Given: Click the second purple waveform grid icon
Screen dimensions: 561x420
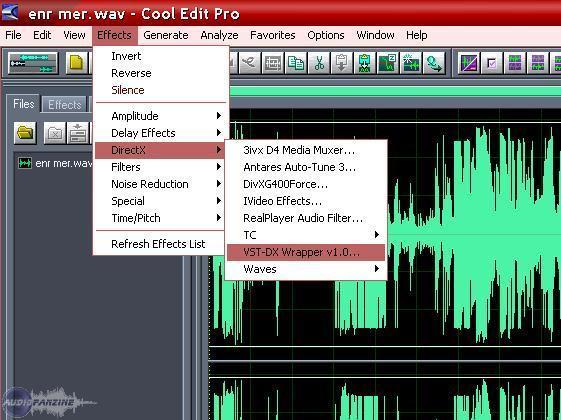Looking at the screenshot, I should coord(538,63).
